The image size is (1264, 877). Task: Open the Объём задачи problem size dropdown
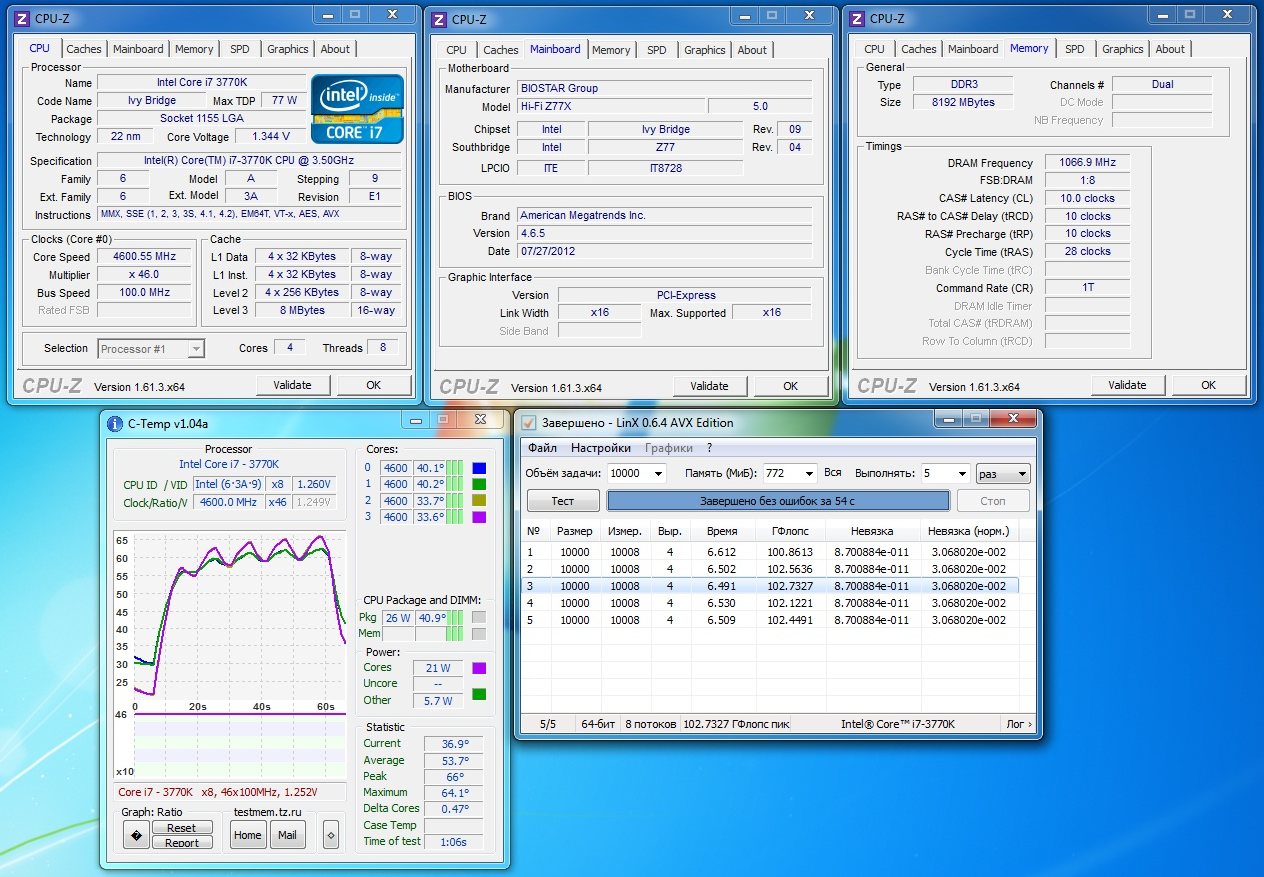click(657, 474)
